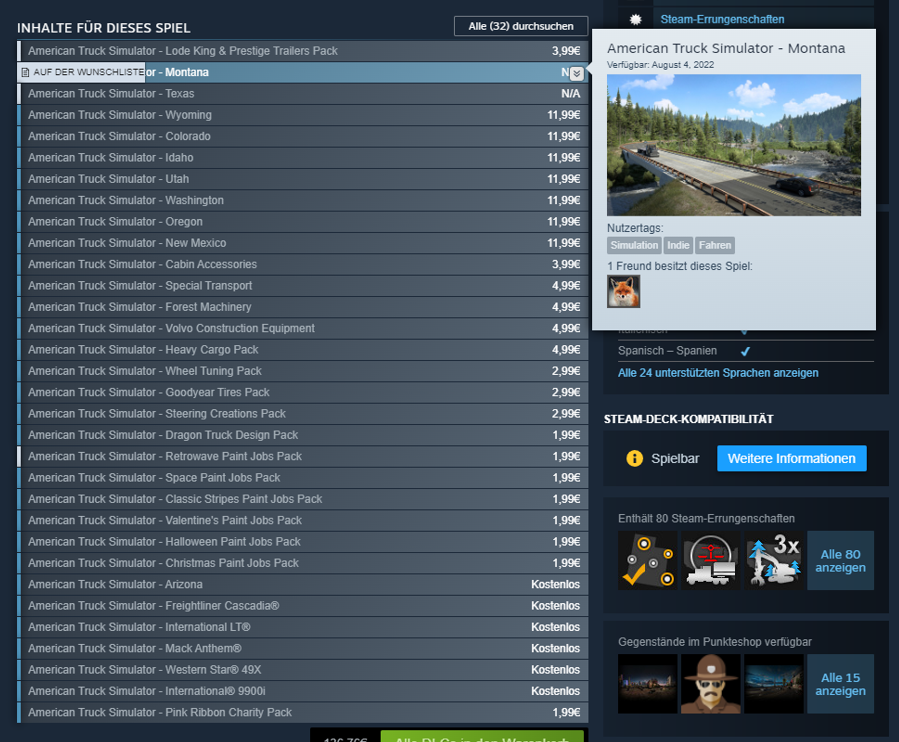Click the 'Spanisch – Spanien' language row
Image resolution: width=899 pixels, height=742 pixels.
[x=745, y=351]
